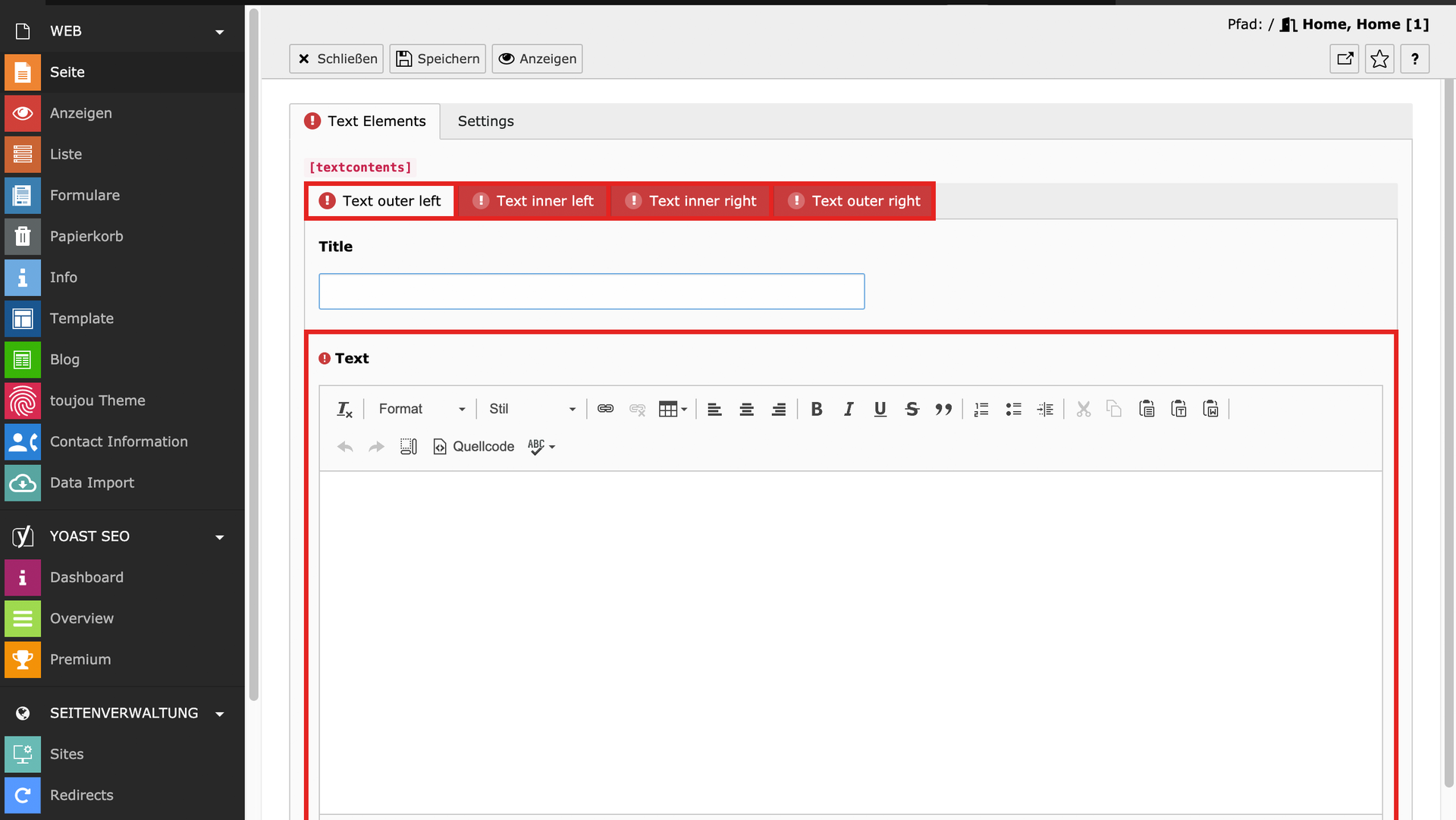
Task: Apply underline formatting in editor
Action: [880, 410]
